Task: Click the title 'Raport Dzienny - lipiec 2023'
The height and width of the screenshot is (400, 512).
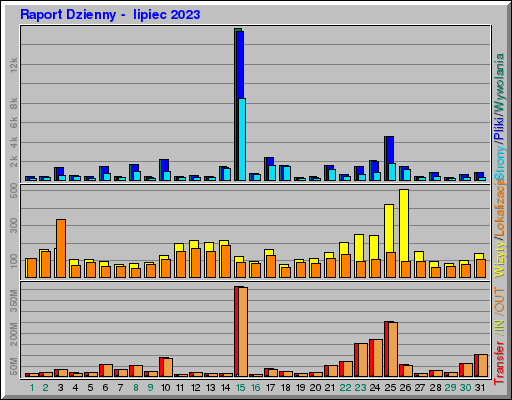Action: 110,15
